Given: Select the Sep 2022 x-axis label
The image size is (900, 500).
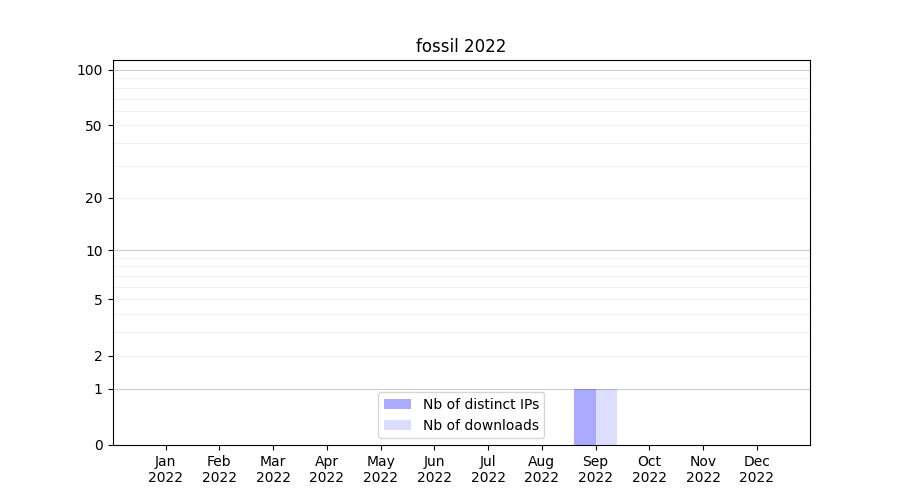Looking at the screenshot, I should [x=595, y=469].
